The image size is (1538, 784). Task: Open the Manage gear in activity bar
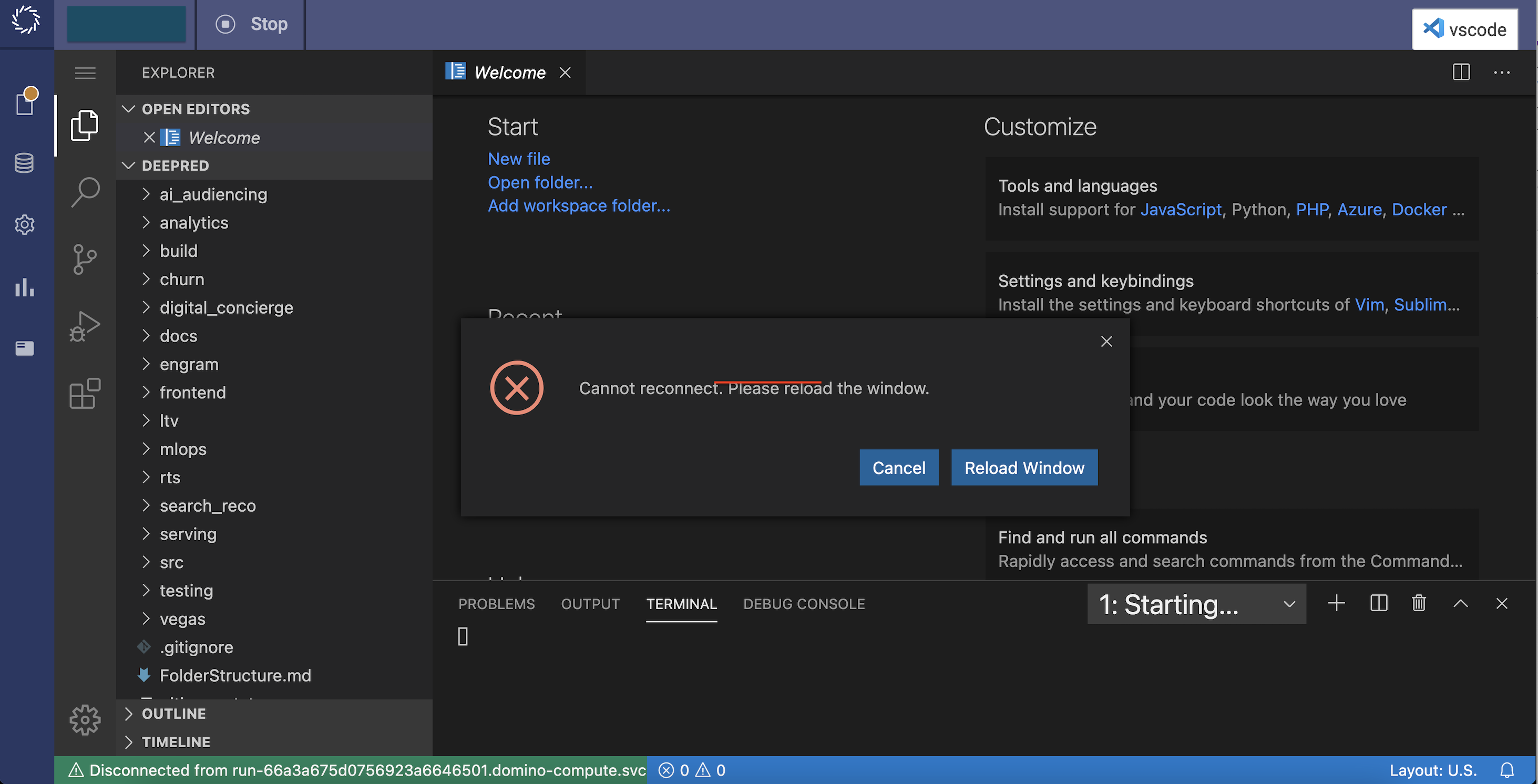pyautogui.click(x=85, y=719)
